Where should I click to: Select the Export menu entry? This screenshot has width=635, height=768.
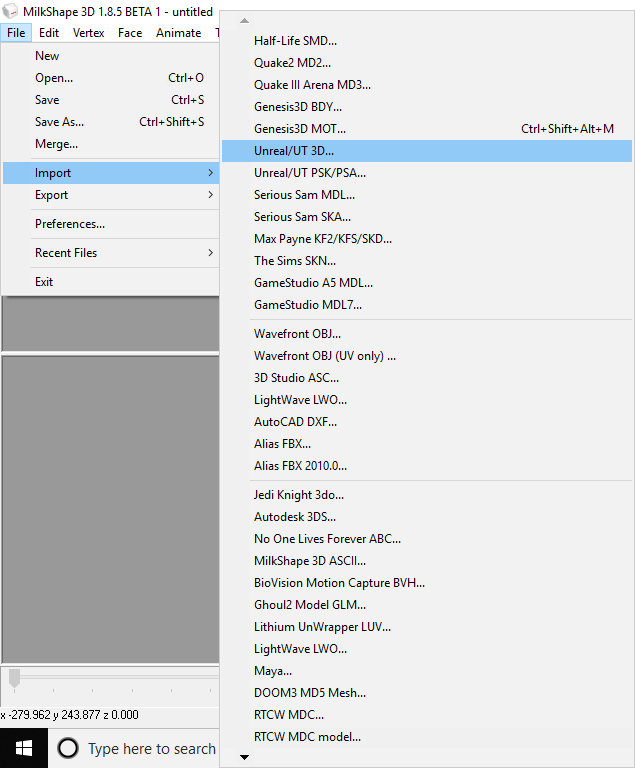[x=111, y=194]
